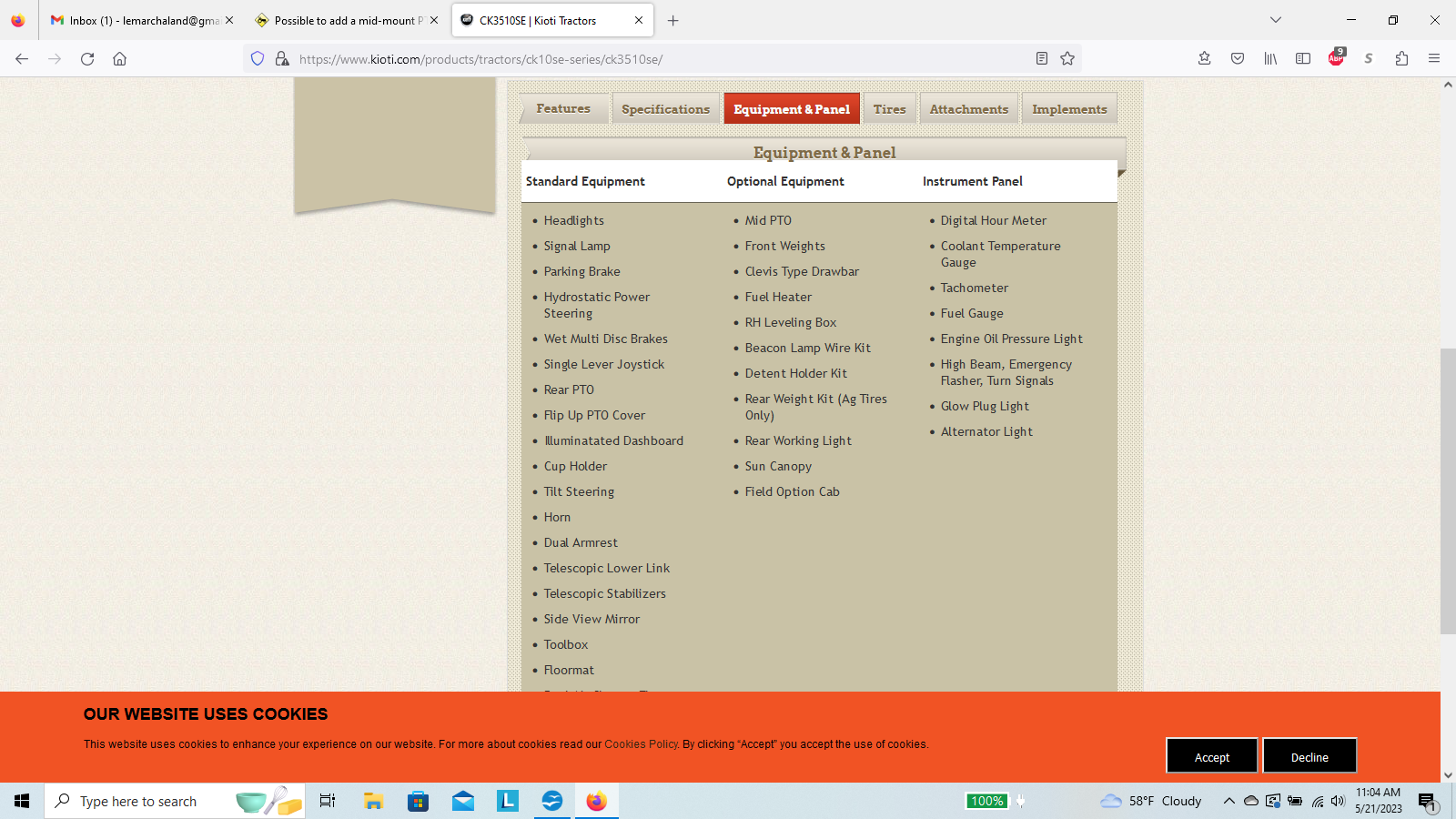Image resolution: width=1456 pixels, height=819 pixels.
Task: Open the downloads/save icon in toolbar
Action: (1205, 59)
